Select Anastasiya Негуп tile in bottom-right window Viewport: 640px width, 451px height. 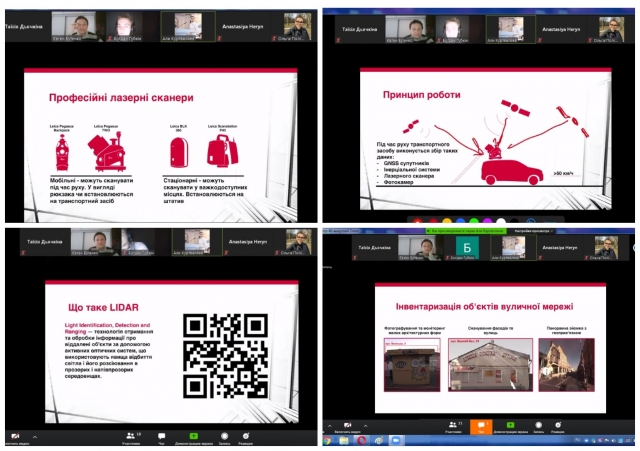coord(560,247)
